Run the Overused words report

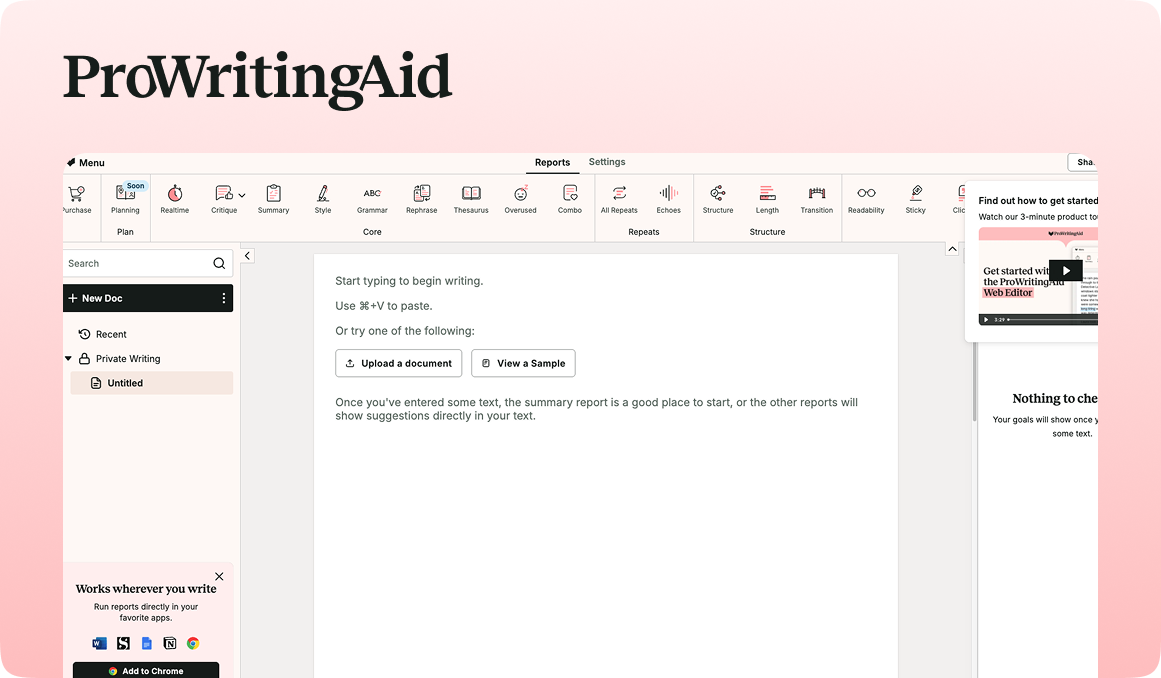coord(521,199)
